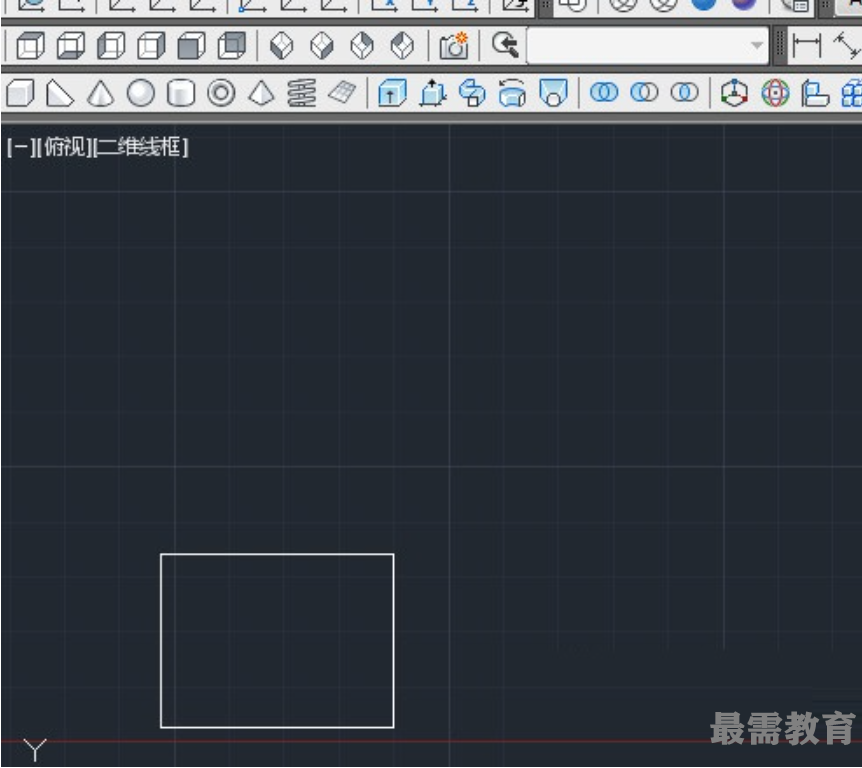Select the Helix spring tool
This screenshot has width=862, height=768.
point(302,93)
